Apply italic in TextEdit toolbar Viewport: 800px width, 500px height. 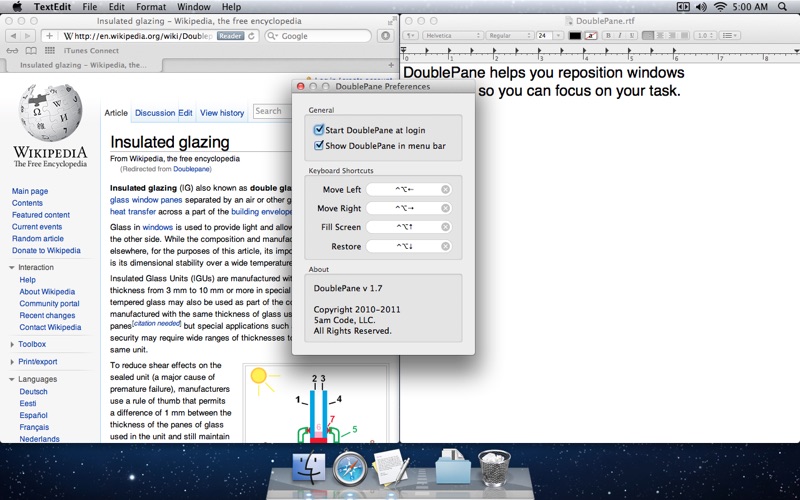tap(620, 35)
